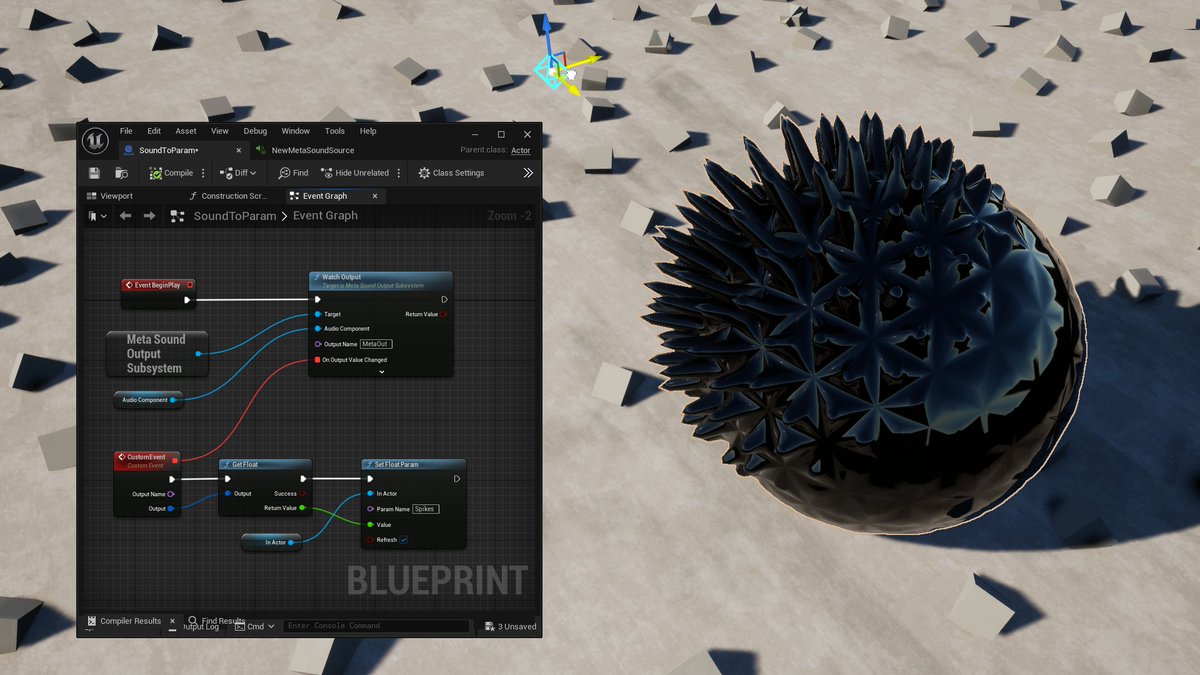Click SoundToParam in the breadcrumb path
The image size is (1200, 675).
click(237, 215)
